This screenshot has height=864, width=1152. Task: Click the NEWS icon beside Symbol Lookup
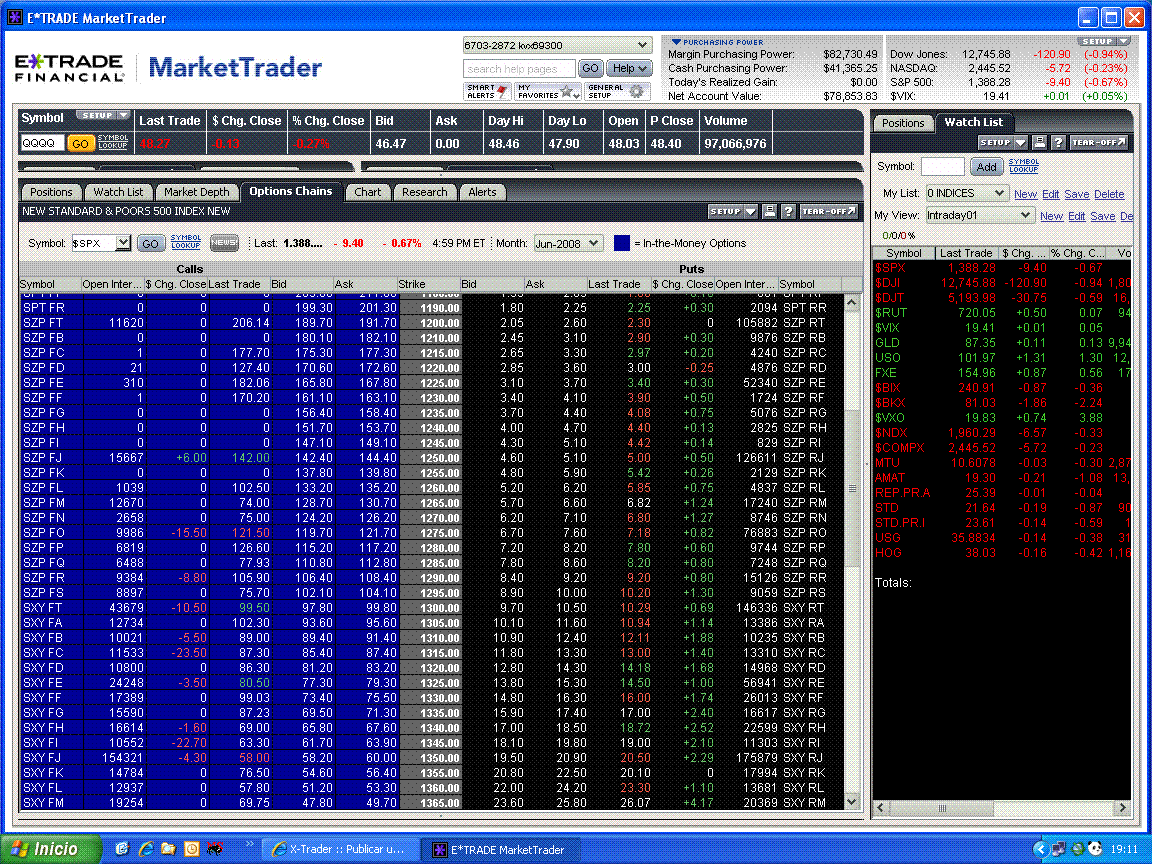(224, 242)
